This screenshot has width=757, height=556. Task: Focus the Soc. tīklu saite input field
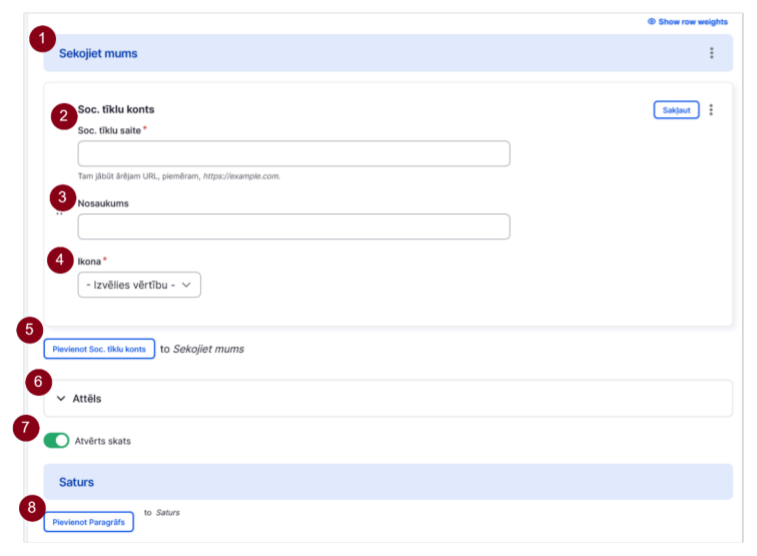click(x=294, y=153)
